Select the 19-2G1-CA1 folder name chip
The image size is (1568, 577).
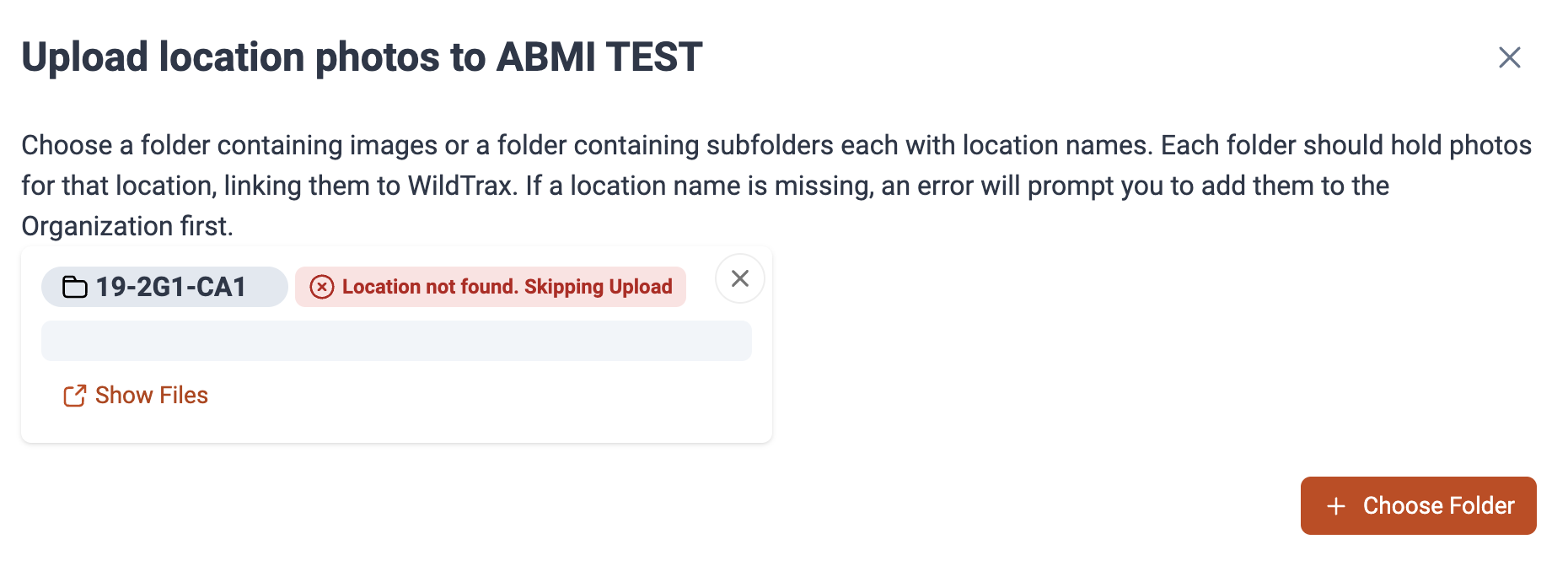(x=164, y=287)
